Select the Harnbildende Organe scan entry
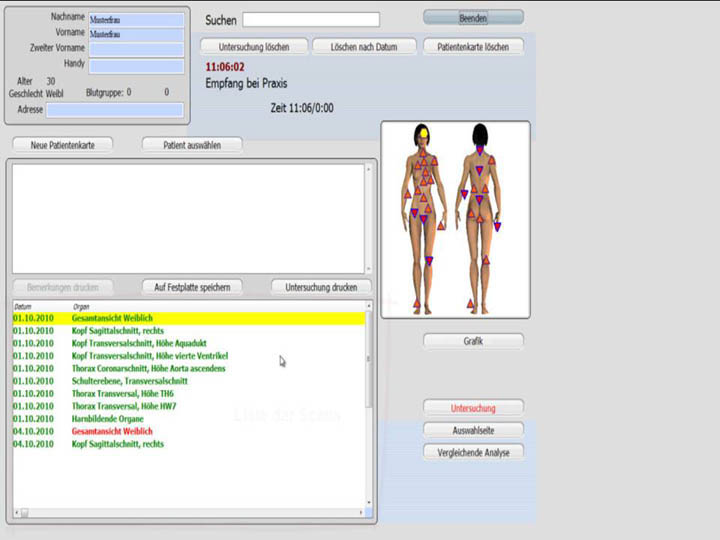This screenshot has width=720, height=540. coord(115,419)
